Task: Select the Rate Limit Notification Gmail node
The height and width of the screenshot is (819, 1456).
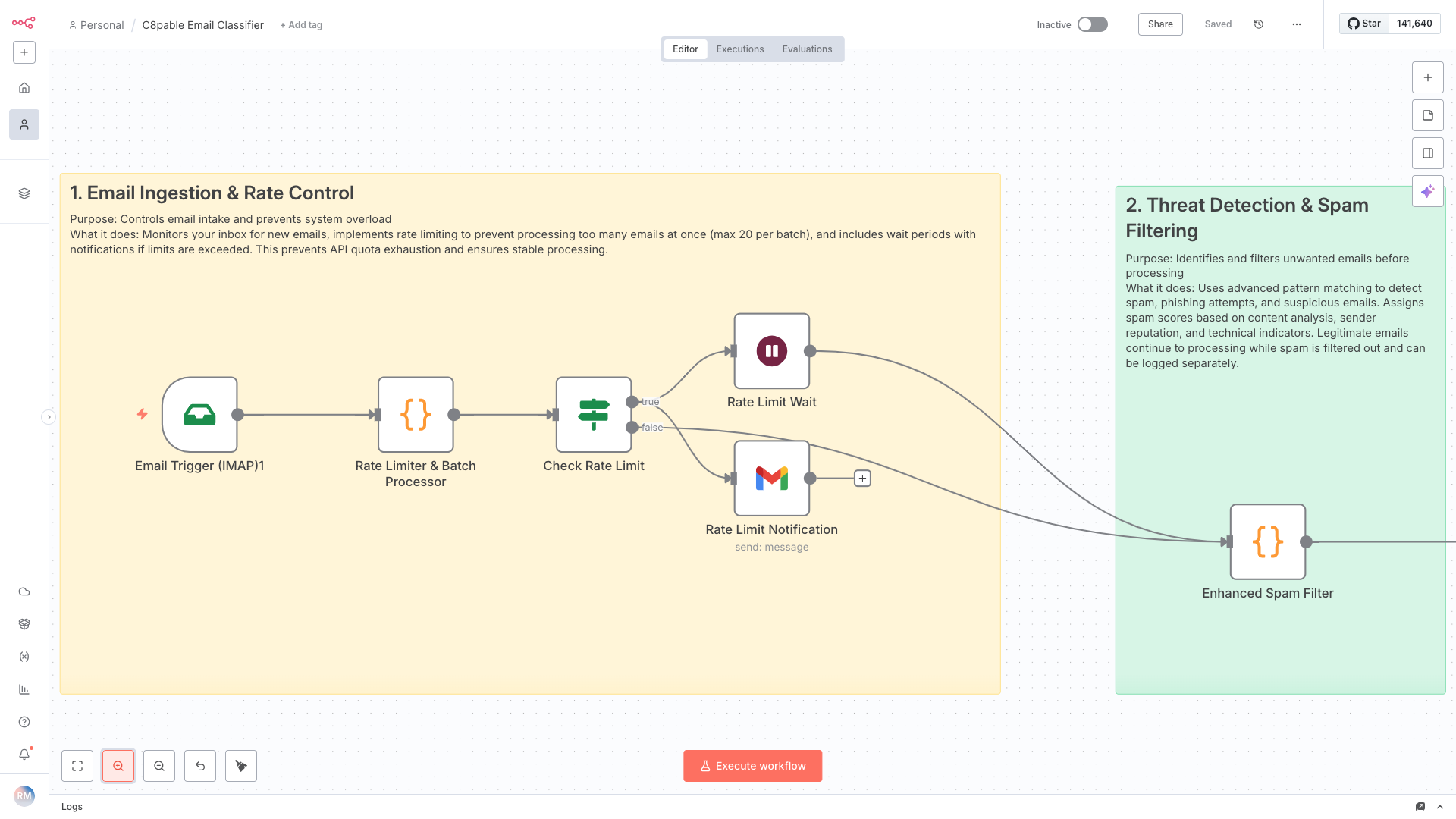Action: [x=772, y=479]
